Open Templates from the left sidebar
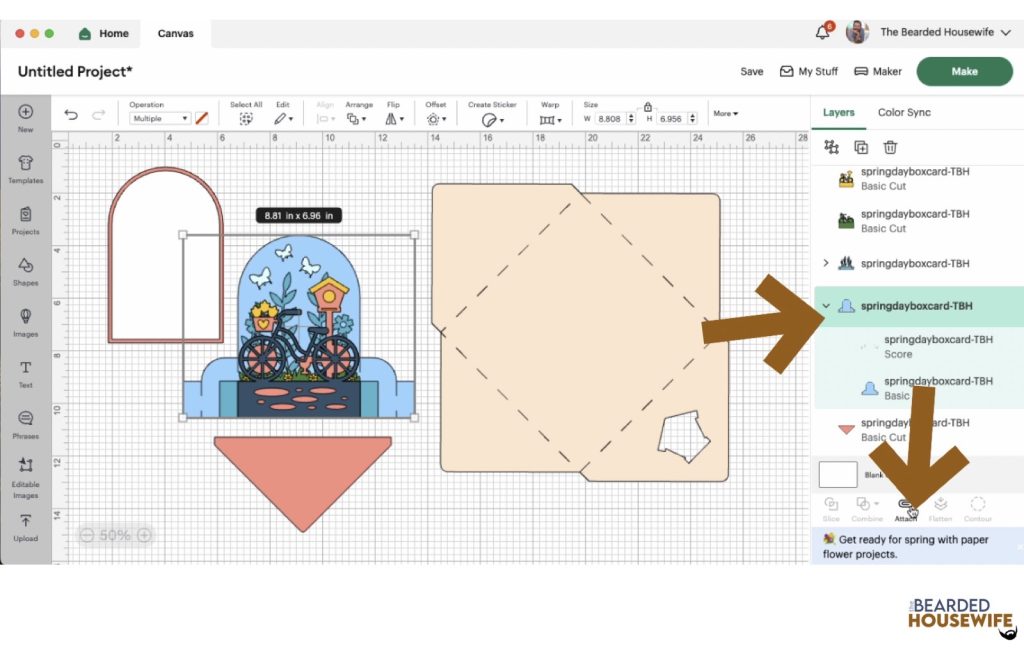The height and width of the screenshot is (651, 1024). (x=26, y=169)
